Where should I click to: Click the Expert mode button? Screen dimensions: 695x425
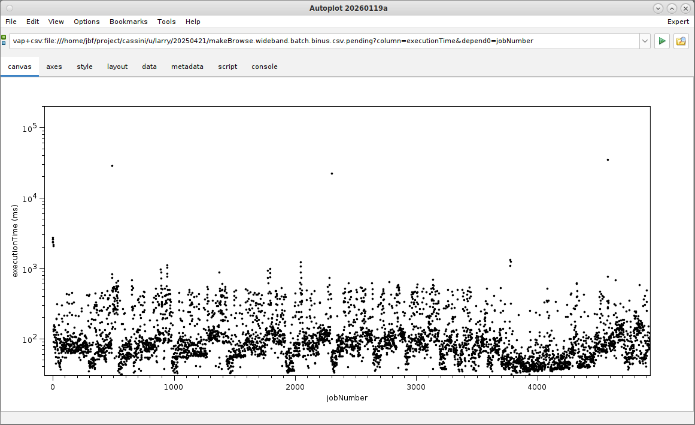[x=677, y=21]
